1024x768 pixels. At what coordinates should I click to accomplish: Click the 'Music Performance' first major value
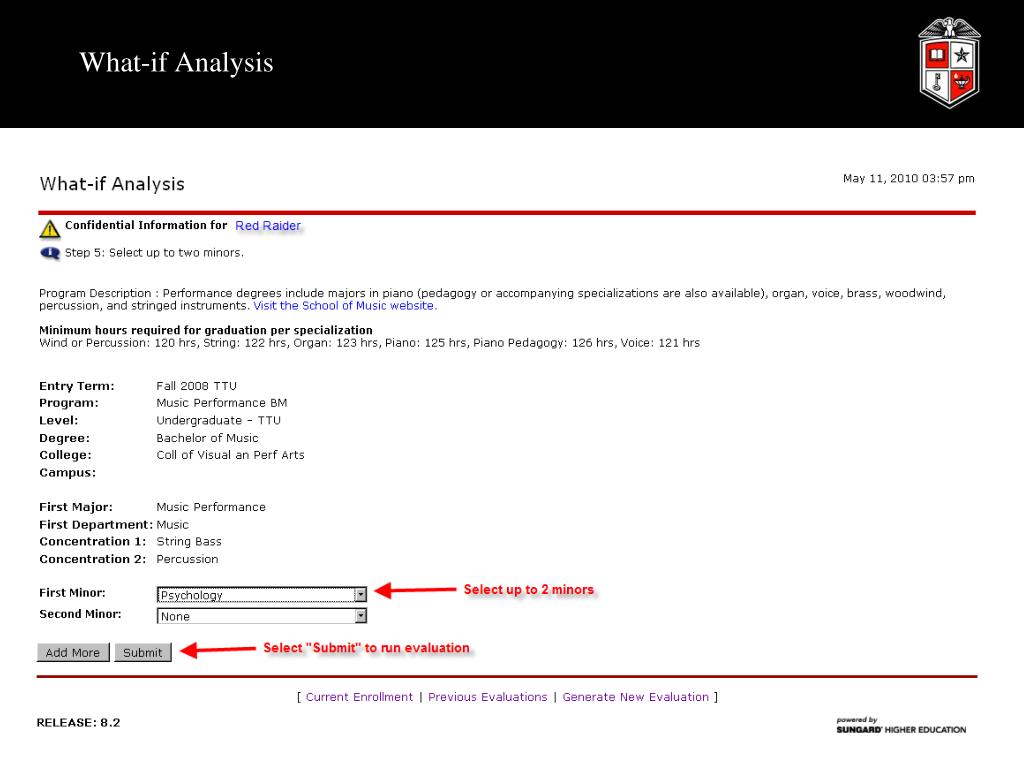click(x=211, y=507)
